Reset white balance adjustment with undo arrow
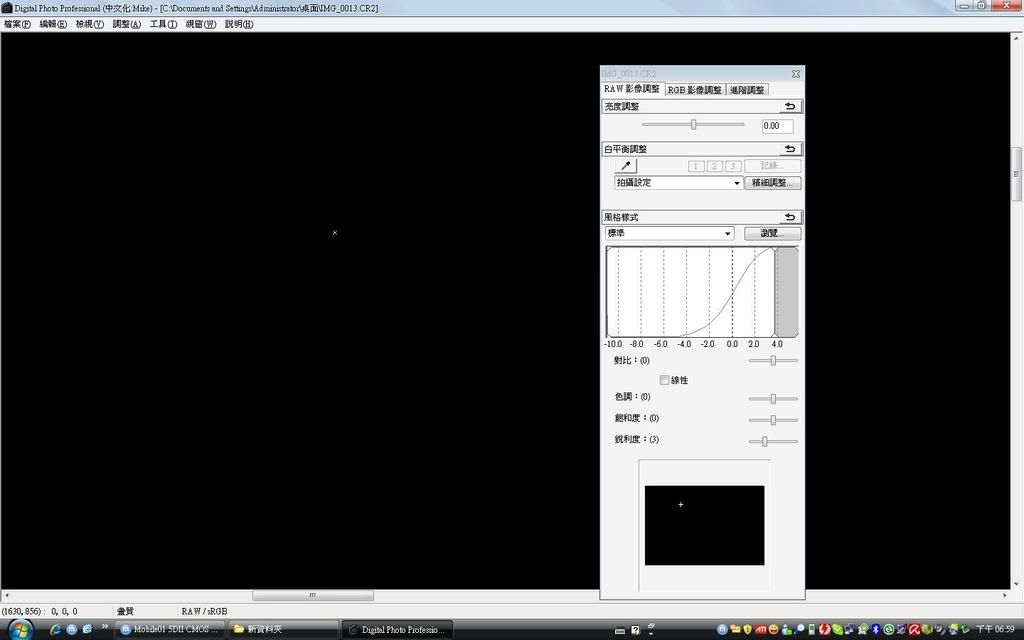 (790, 149)
